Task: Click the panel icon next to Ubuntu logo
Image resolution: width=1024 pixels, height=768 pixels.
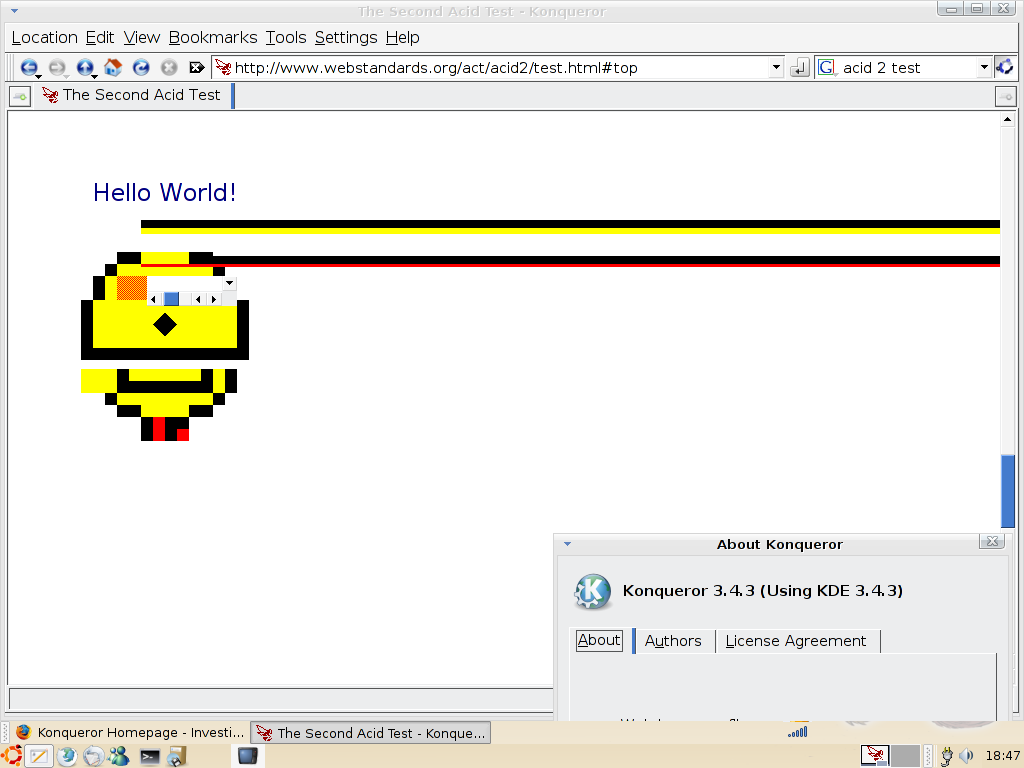Action: (39, 756)
